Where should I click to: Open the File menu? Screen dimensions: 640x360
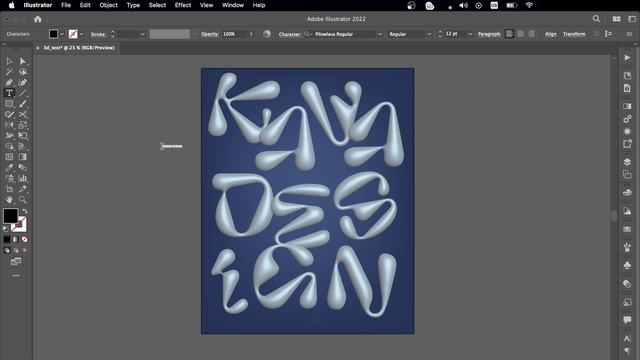tap(66, 5)
